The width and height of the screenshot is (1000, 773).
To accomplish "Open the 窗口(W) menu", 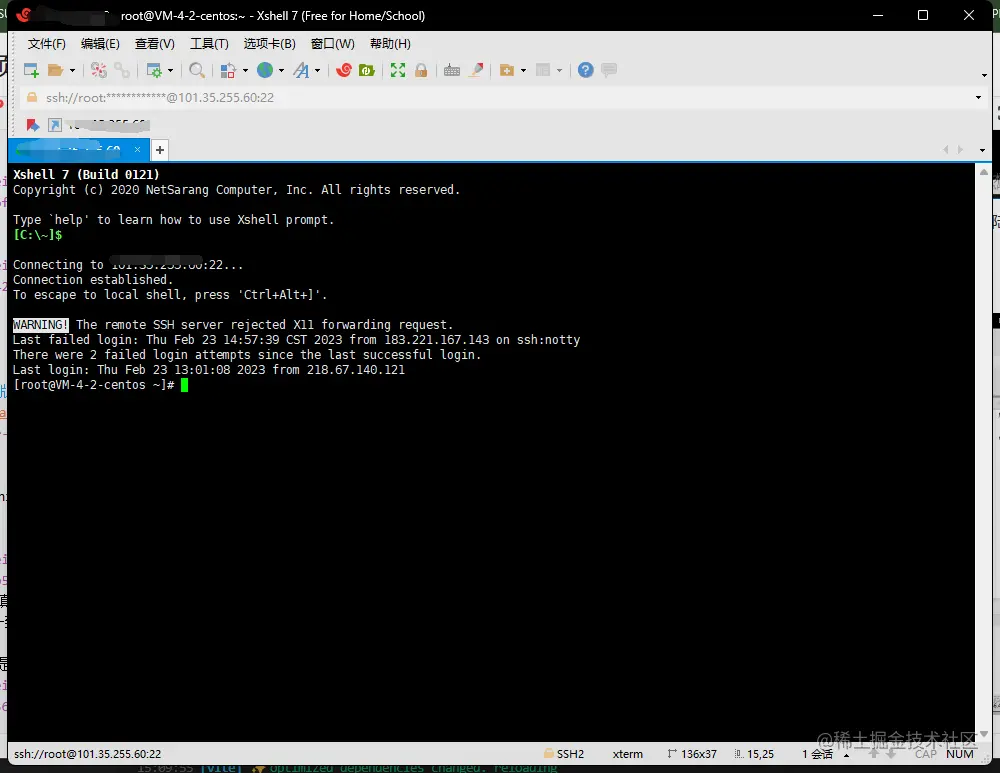I will (x=332, y=43).
